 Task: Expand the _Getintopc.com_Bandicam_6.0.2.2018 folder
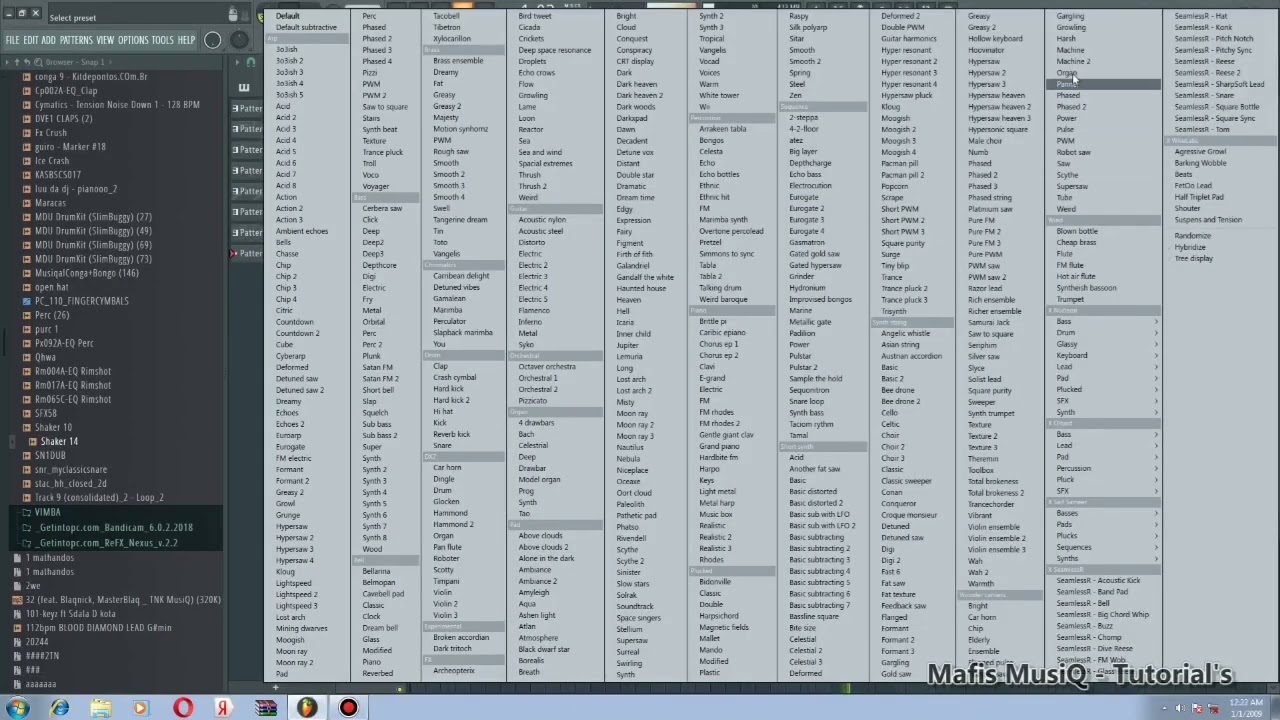click(x=28, y=527)
